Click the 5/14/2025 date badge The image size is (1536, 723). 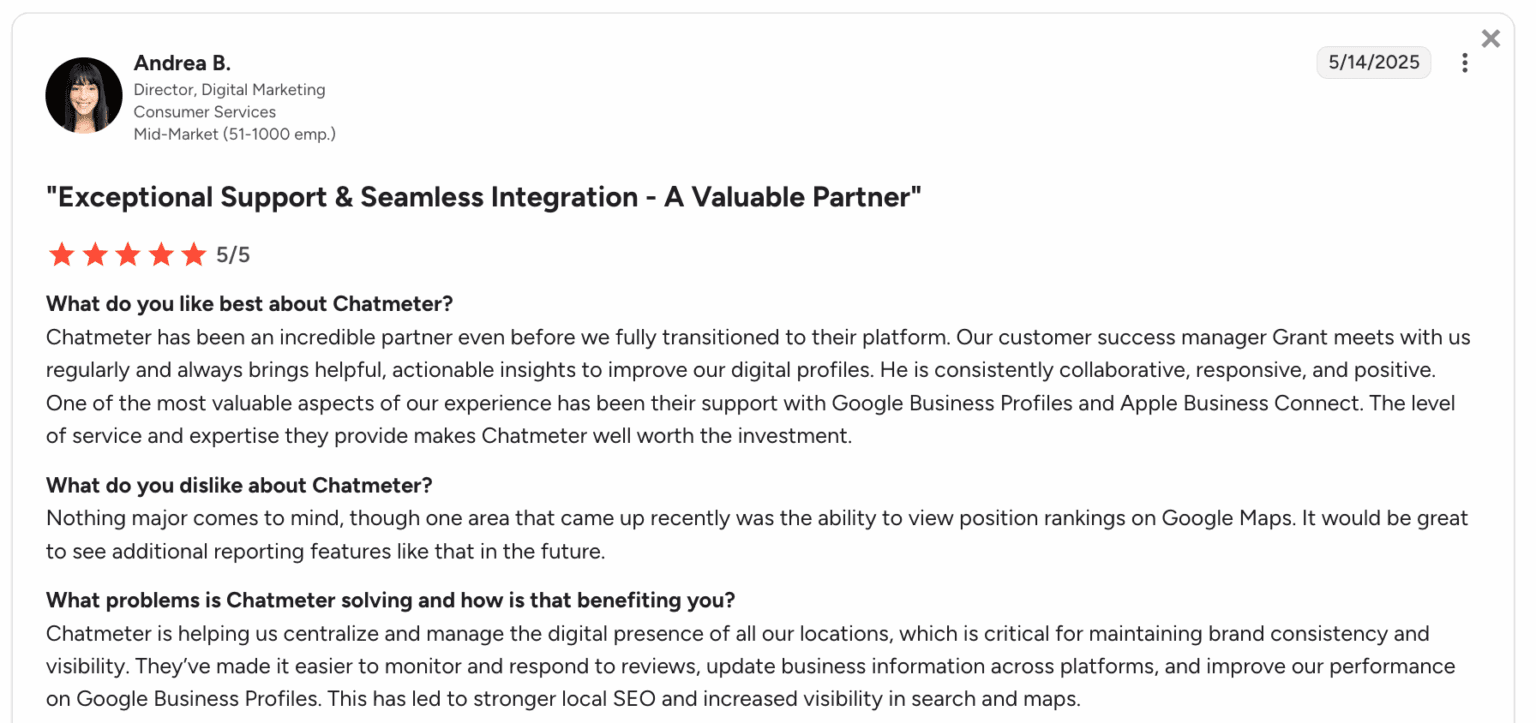pos(1373,62)
